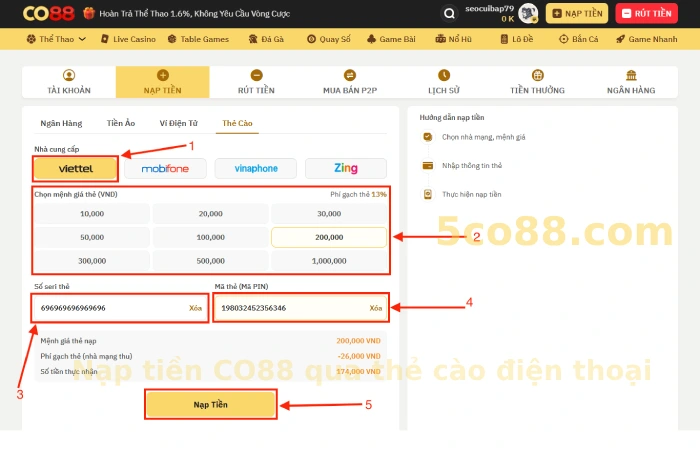Select the Thẻ Cào deposit method

click(237, 123)
